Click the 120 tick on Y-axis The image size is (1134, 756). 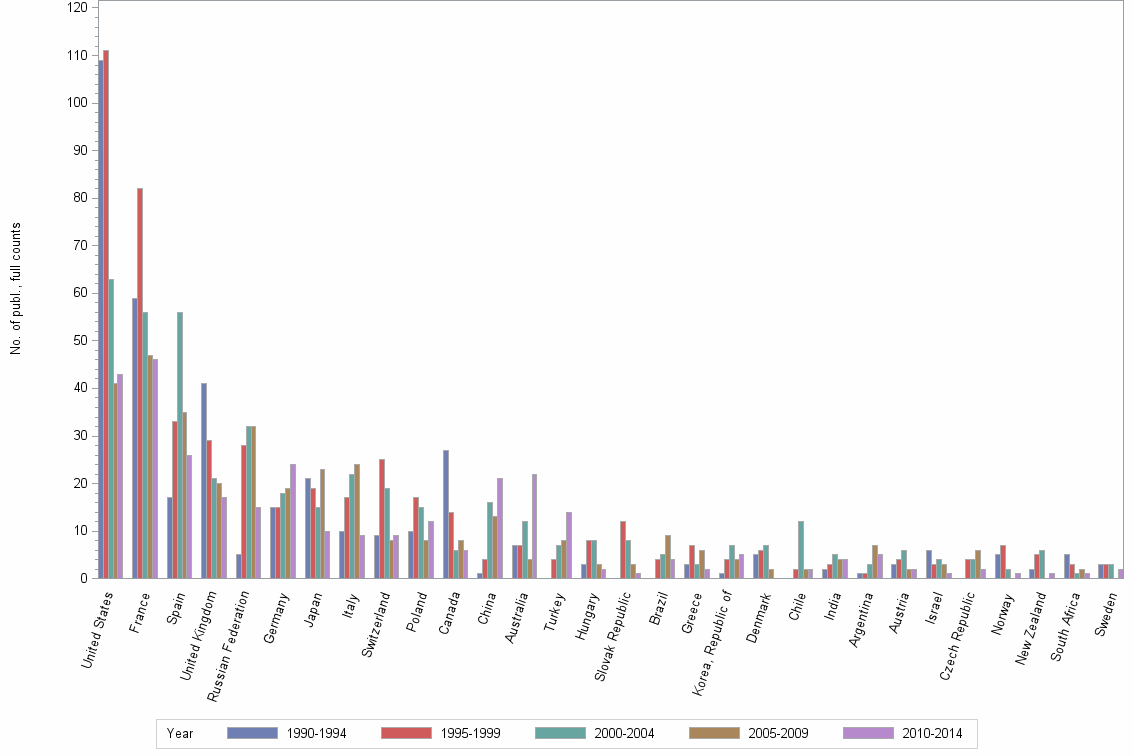pos(76,7)
